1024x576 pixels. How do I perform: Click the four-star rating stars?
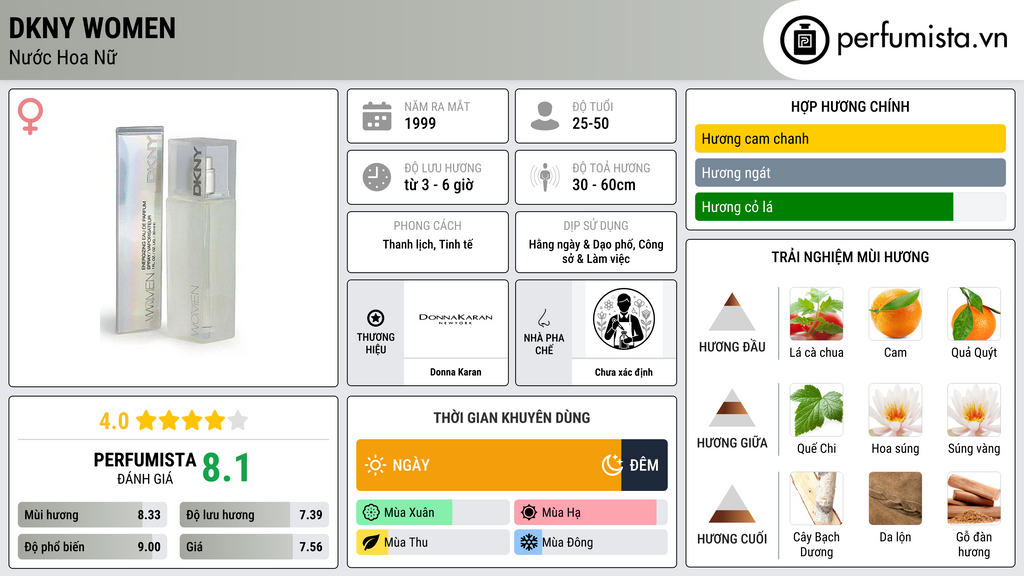point(192,421)
